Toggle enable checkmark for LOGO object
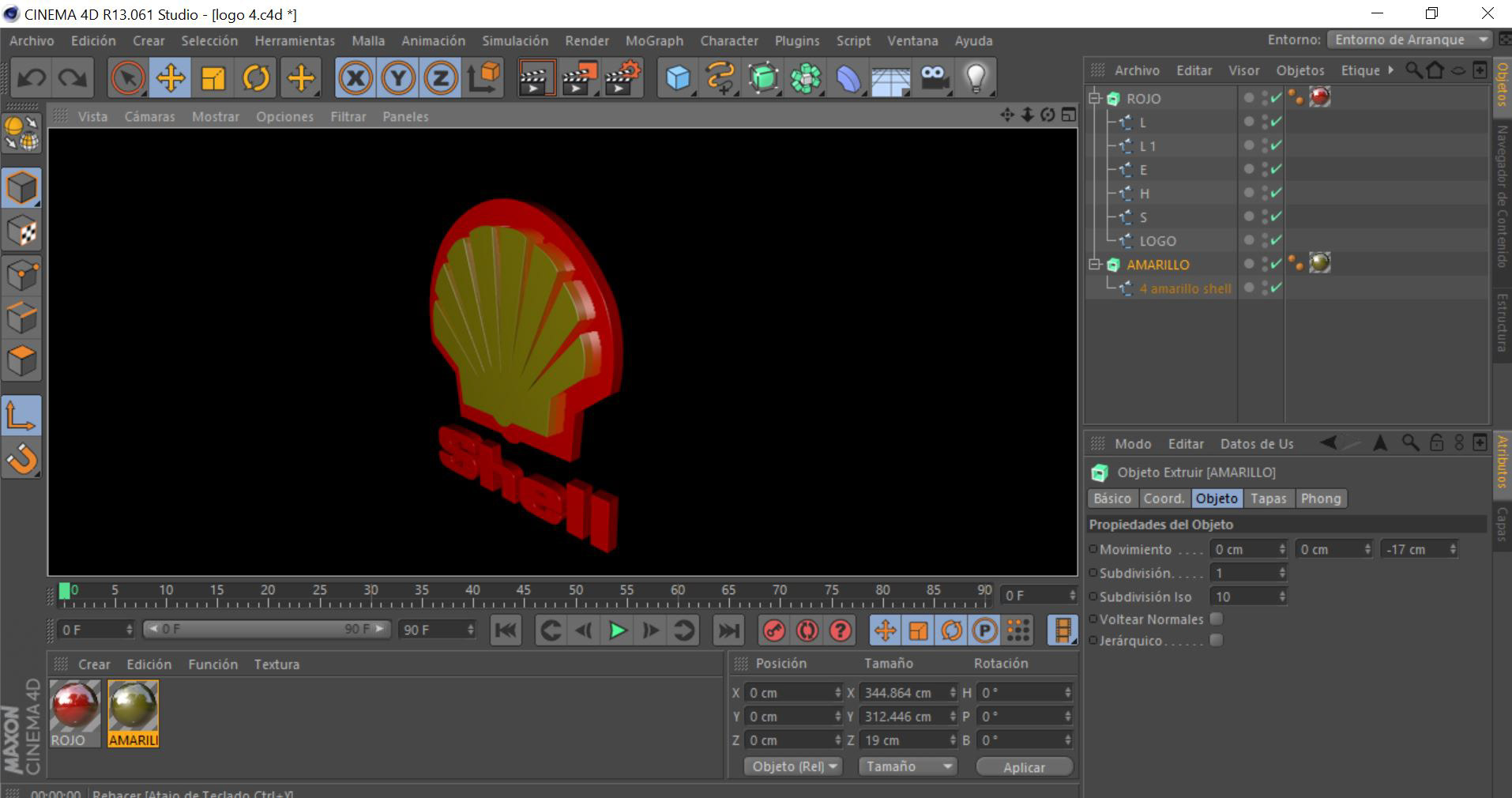 click(x=1276, y=240)
